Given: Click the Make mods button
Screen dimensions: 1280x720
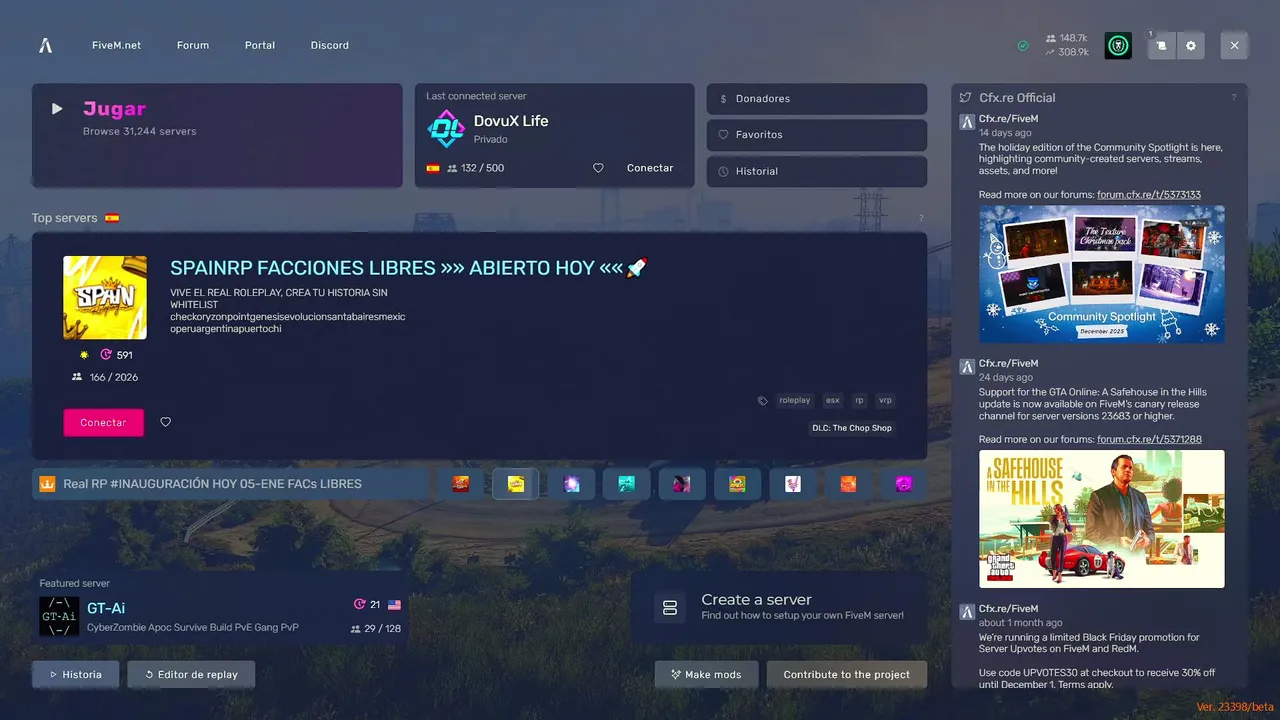Looking at the screenshot, I should [x=706, y=674].
